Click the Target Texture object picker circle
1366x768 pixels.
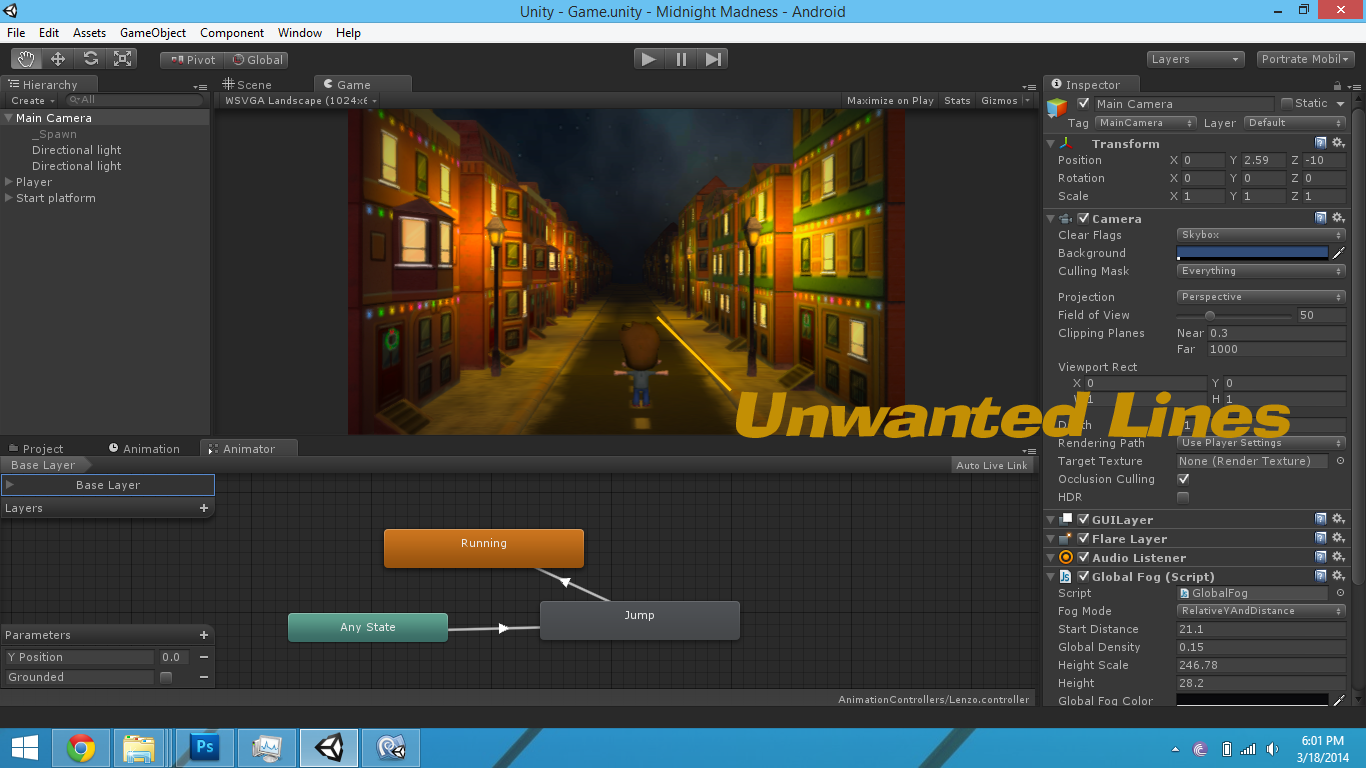click(1340, 461)
